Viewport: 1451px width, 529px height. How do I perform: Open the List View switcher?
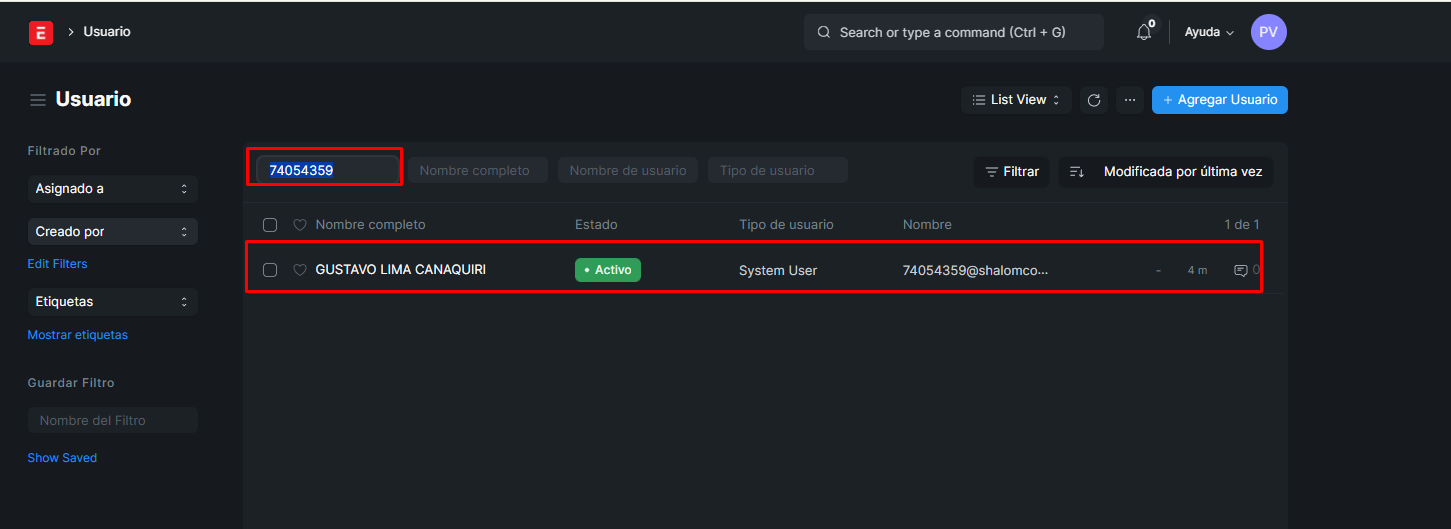pyautogui.click(x=1016, y=100)
